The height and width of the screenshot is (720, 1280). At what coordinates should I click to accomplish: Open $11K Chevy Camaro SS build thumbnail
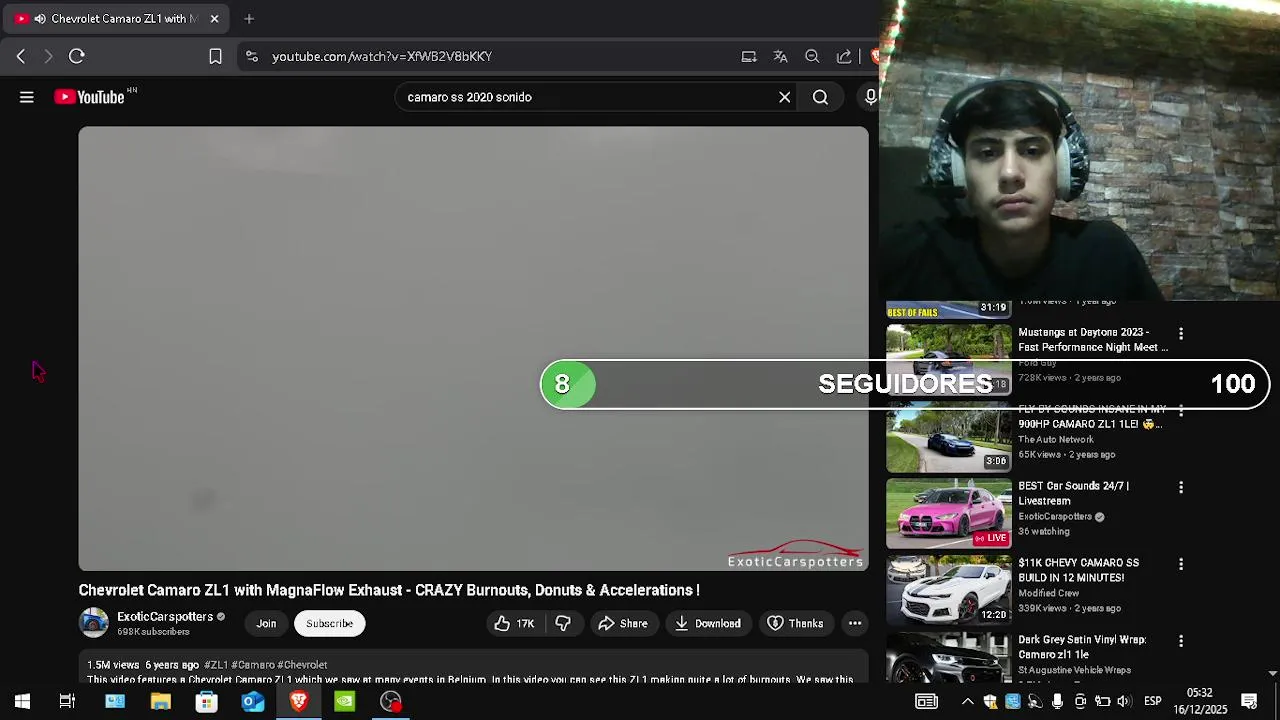(x=949, y=591)
